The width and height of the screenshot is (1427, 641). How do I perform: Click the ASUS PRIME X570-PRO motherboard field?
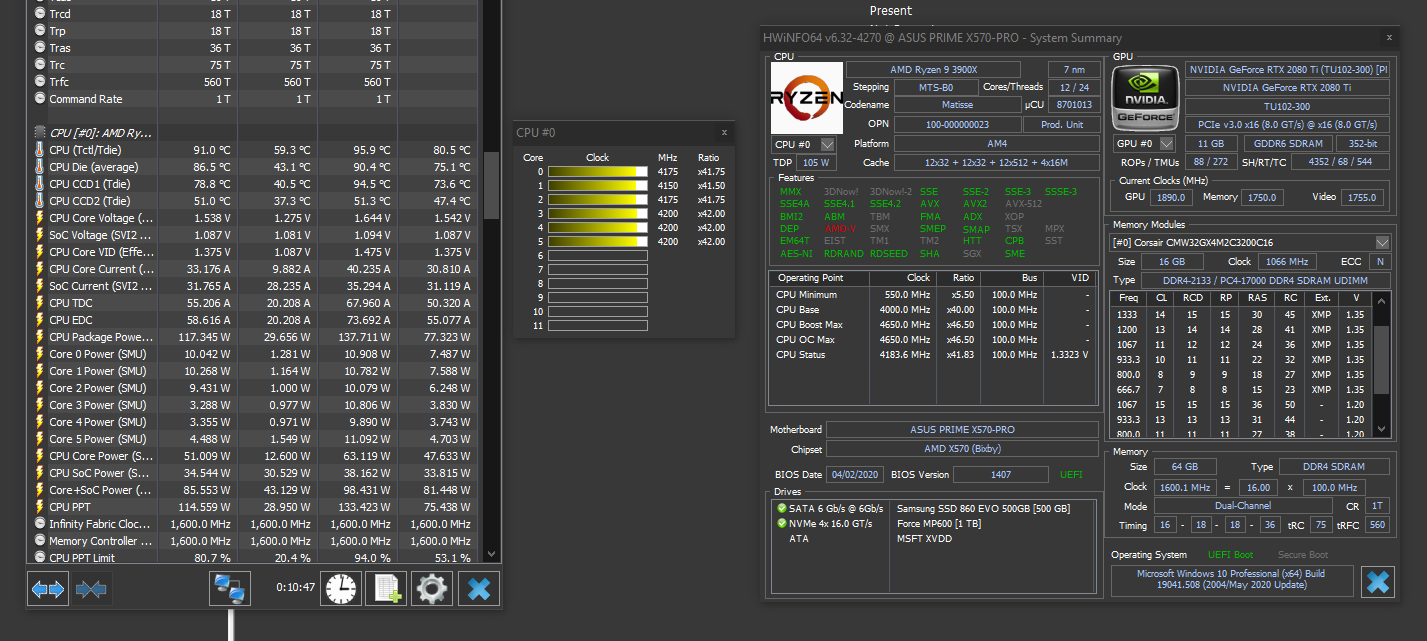click(x=963, y=430)
